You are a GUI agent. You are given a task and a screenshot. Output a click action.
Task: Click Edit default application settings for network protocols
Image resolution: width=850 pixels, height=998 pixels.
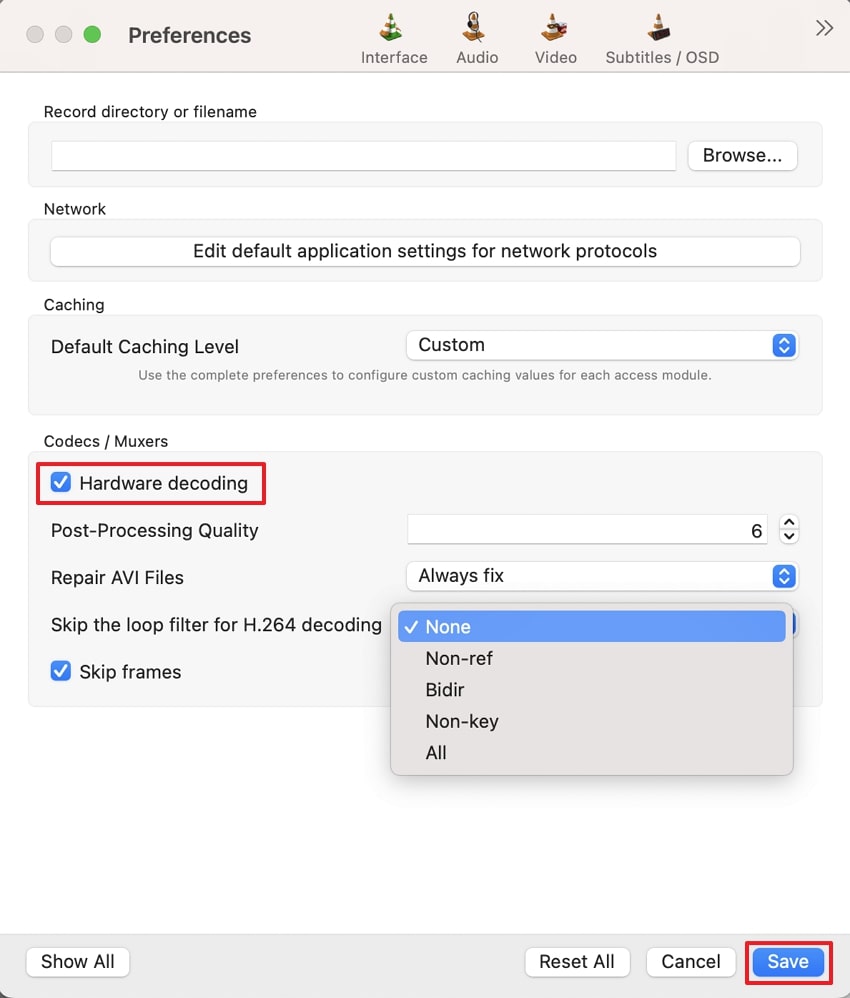425,251
